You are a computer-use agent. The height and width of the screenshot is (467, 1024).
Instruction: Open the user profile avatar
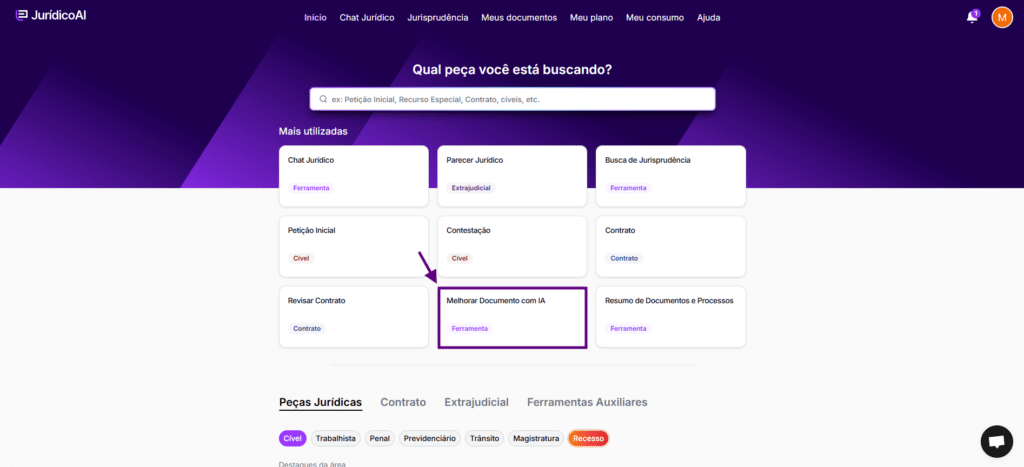coord(1002,17)
